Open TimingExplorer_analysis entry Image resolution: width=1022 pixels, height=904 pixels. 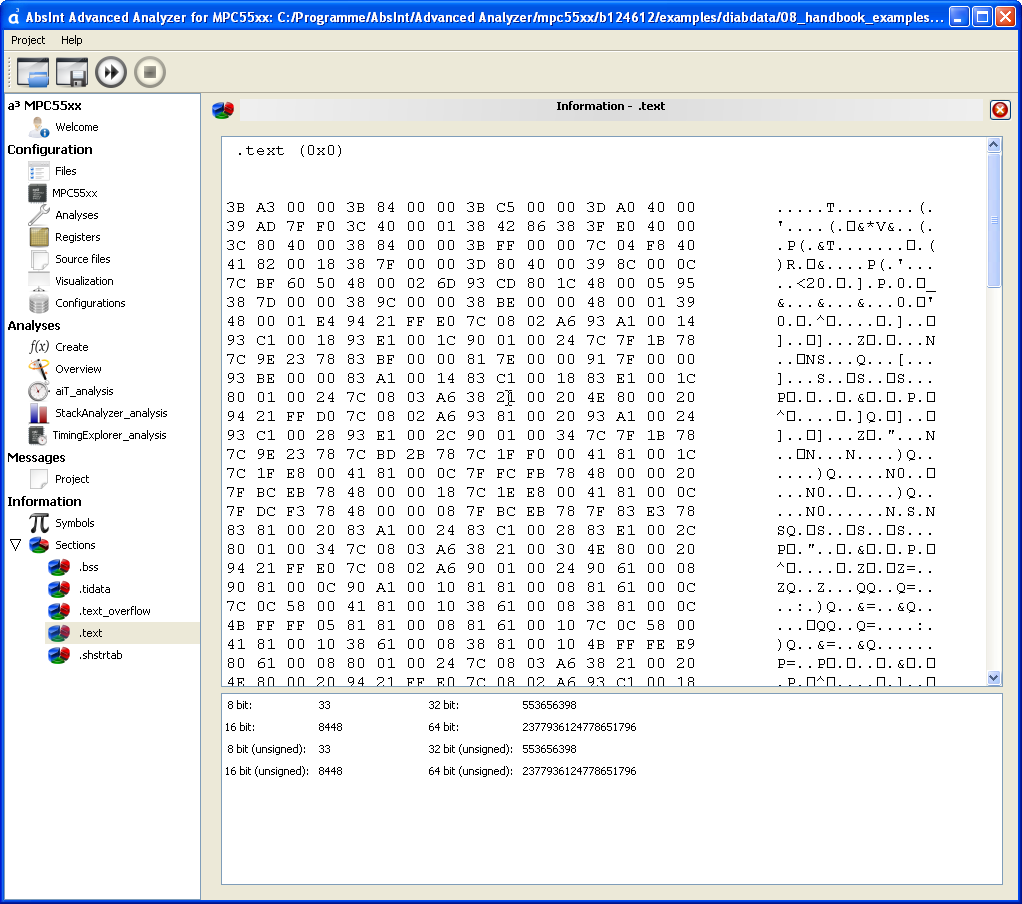(x=109, y=435)
